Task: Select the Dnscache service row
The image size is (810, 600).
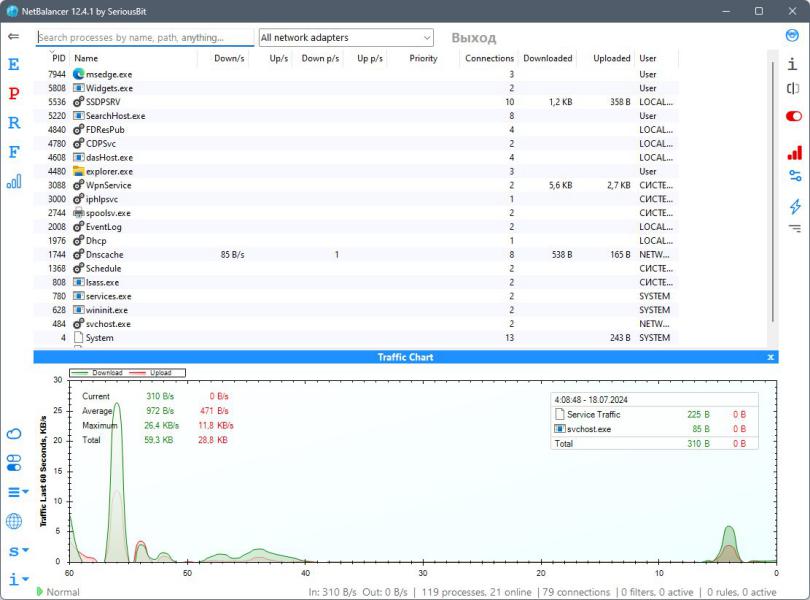Action: pyautogui.click(x=356, y=255)
